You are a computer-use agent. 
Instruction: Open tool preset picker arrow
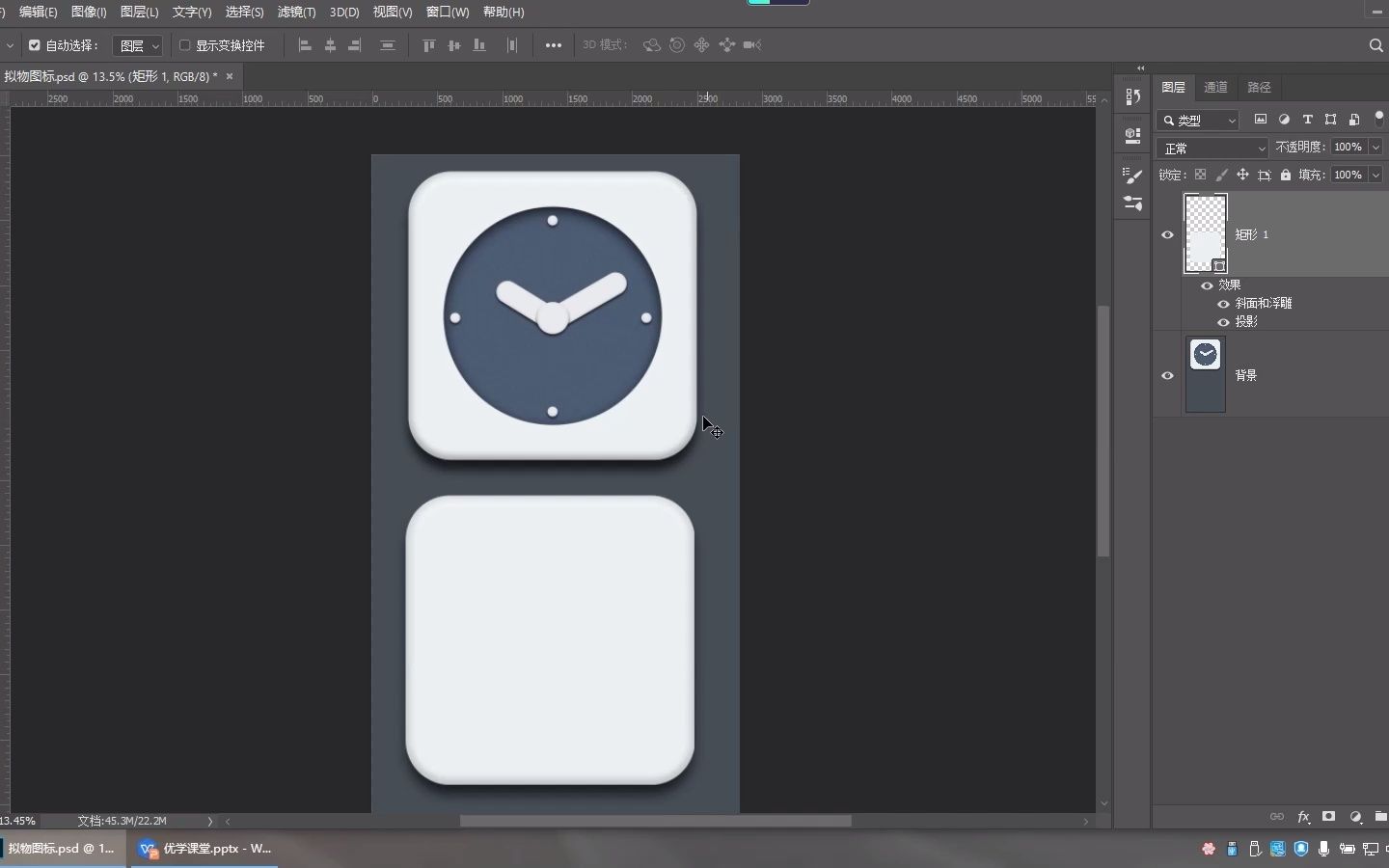[10, 45]
